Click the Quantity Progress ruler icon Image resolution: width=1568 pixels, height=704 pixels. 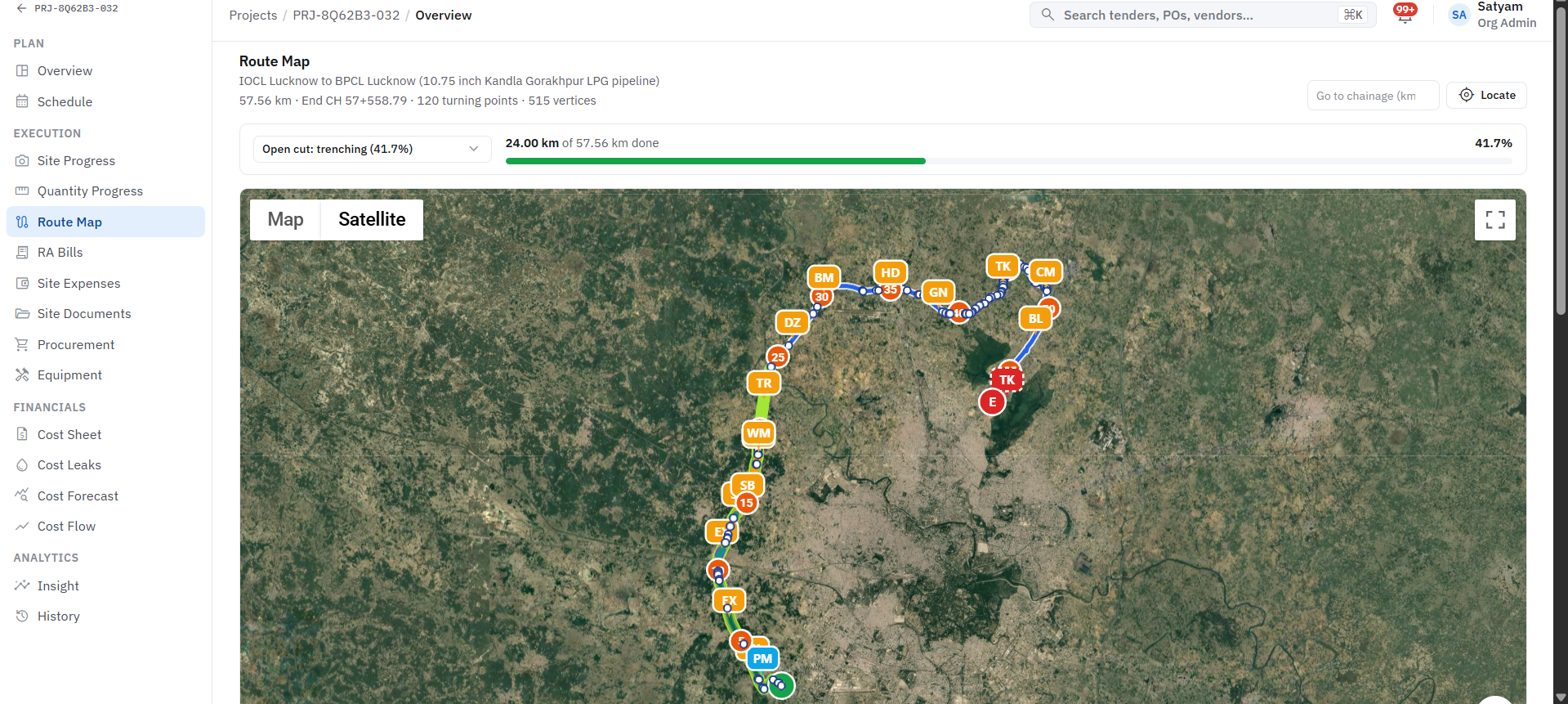tap(22, 191)
